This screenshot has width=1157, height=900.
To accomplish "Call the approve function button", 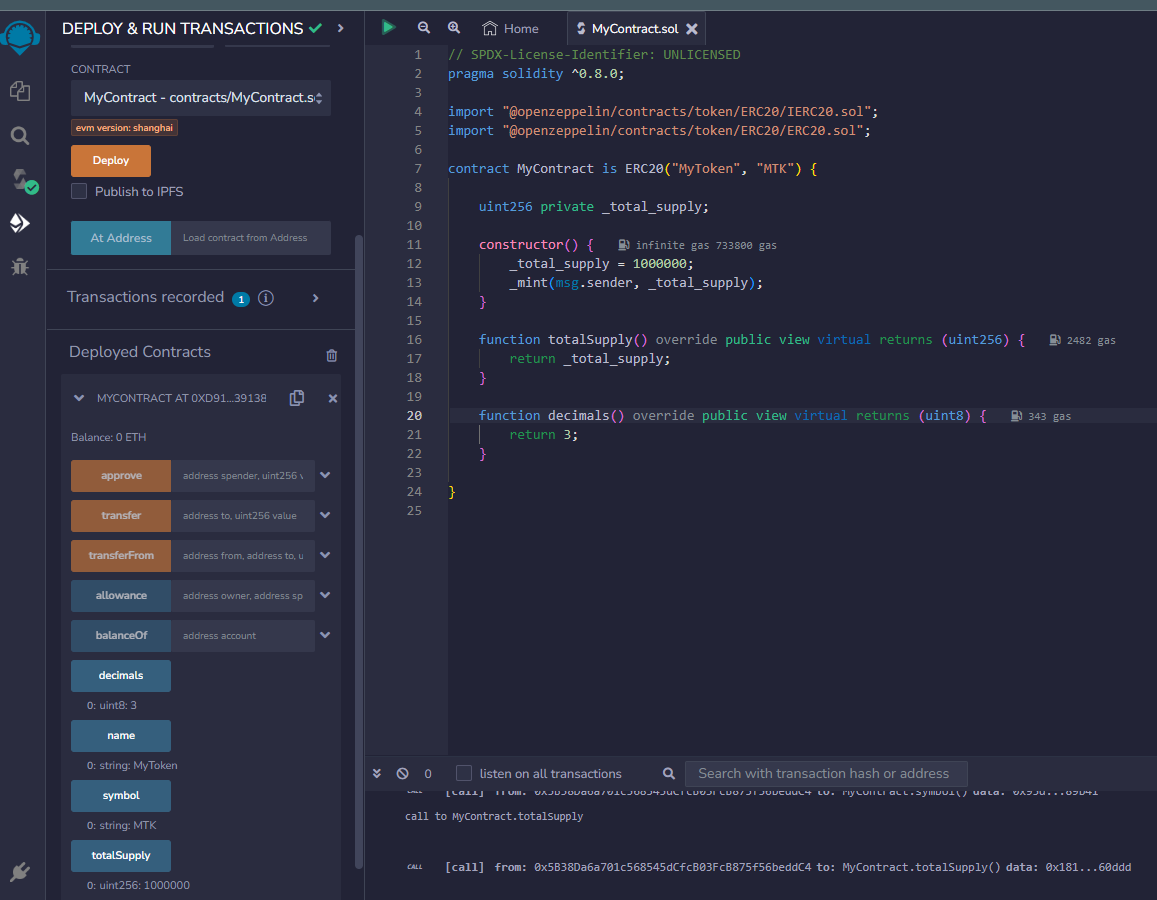I will tap(121, 476).
